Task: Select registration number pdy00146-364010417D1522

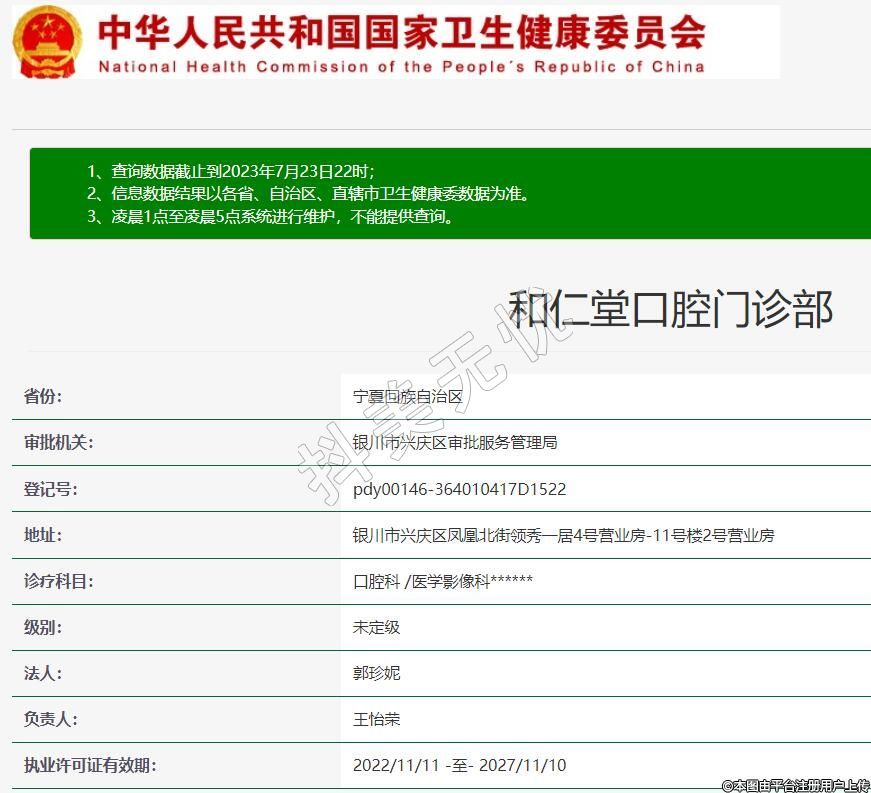Action: [x=459, y=489]
